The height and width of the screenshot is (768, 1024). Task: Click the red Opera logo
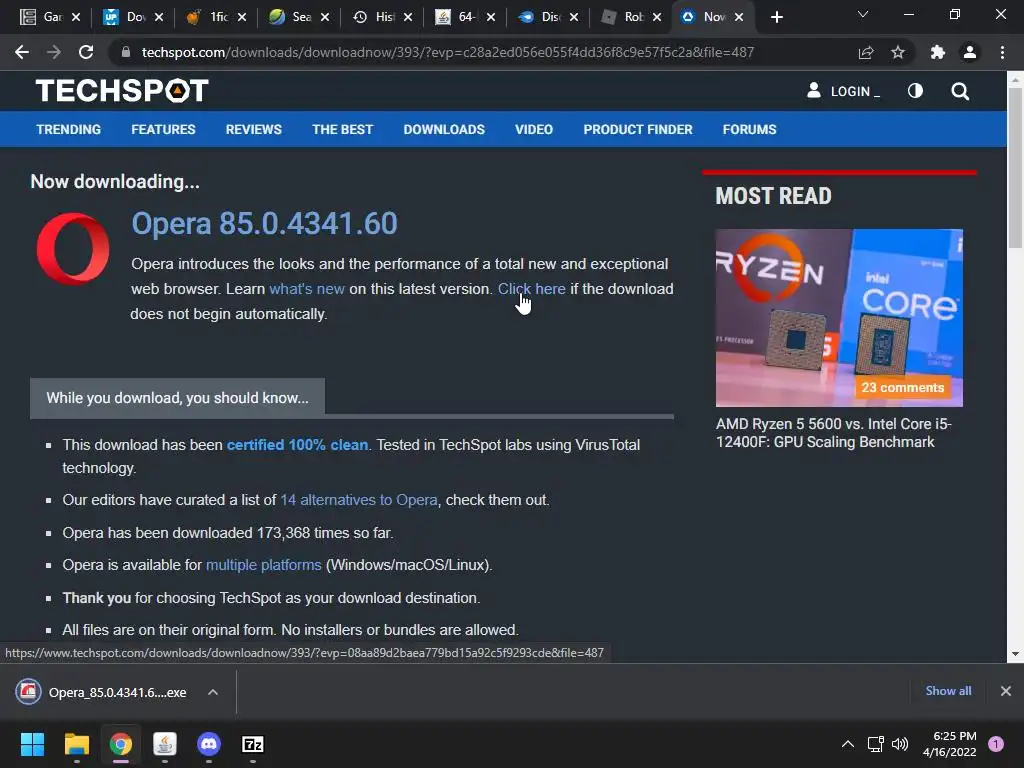pos(73,249)
